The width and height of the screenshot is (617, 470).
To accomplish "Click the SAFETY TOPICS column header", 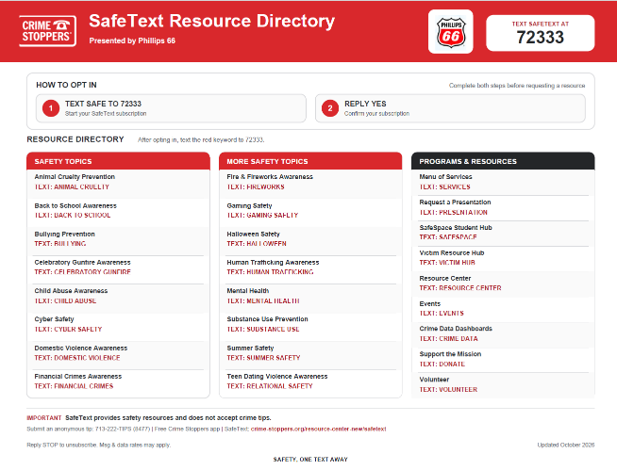I will (118, 161).
